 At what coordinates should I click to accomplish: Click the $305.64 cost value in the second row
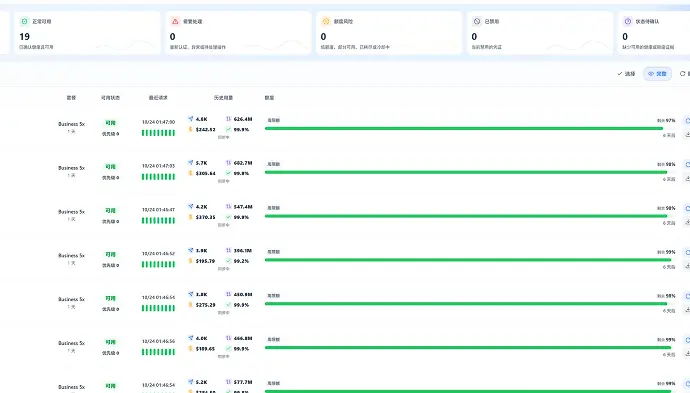point(206,173)
